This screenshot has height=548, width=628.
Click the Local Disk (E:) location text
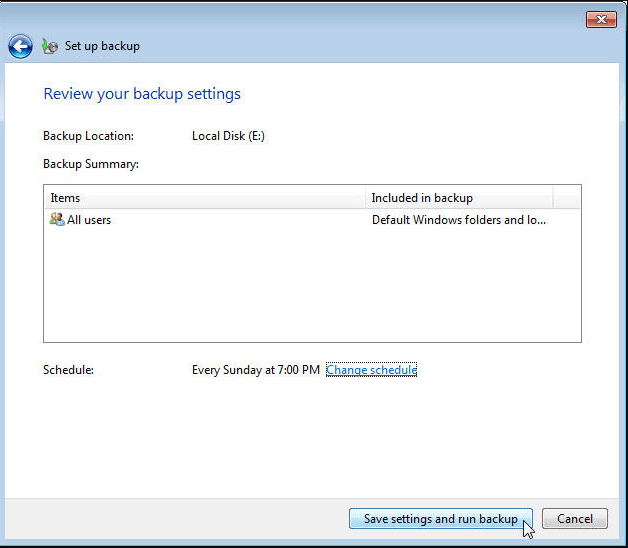click(x=228, y=136)
